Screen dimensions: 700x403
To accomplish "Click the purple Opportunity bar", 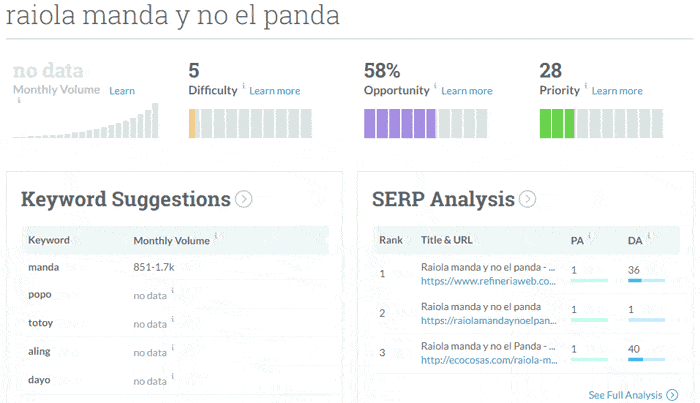I will point(400,123).
